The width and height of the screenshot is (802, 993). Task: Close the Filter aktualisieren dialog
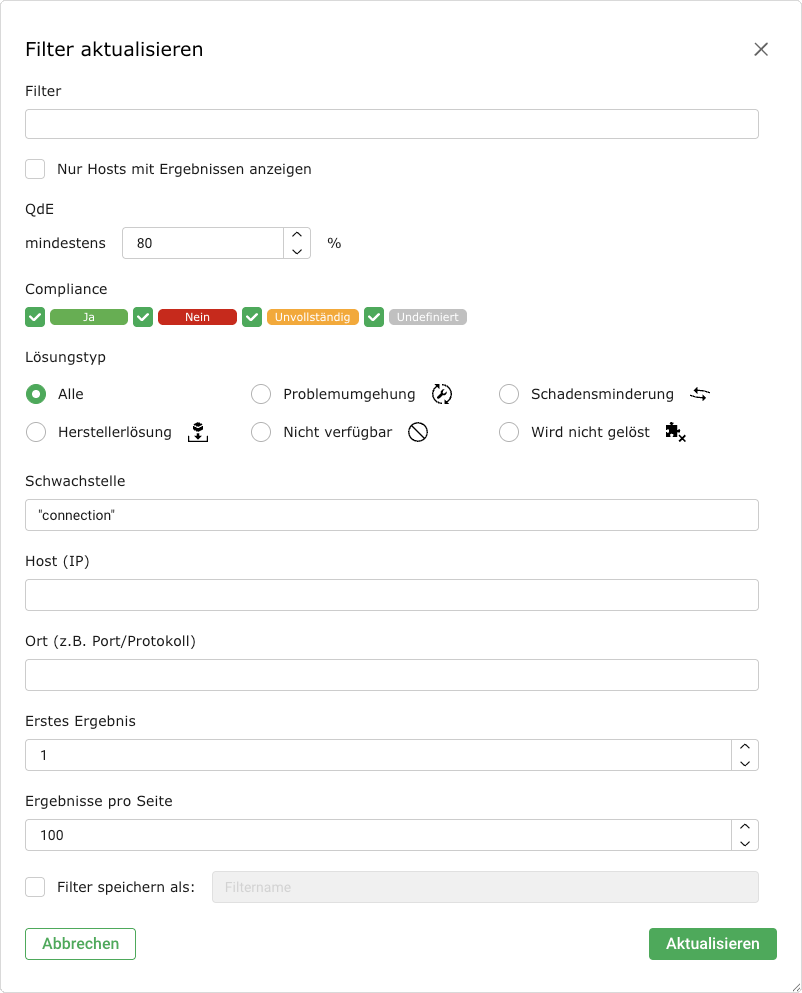coord(761,49)
